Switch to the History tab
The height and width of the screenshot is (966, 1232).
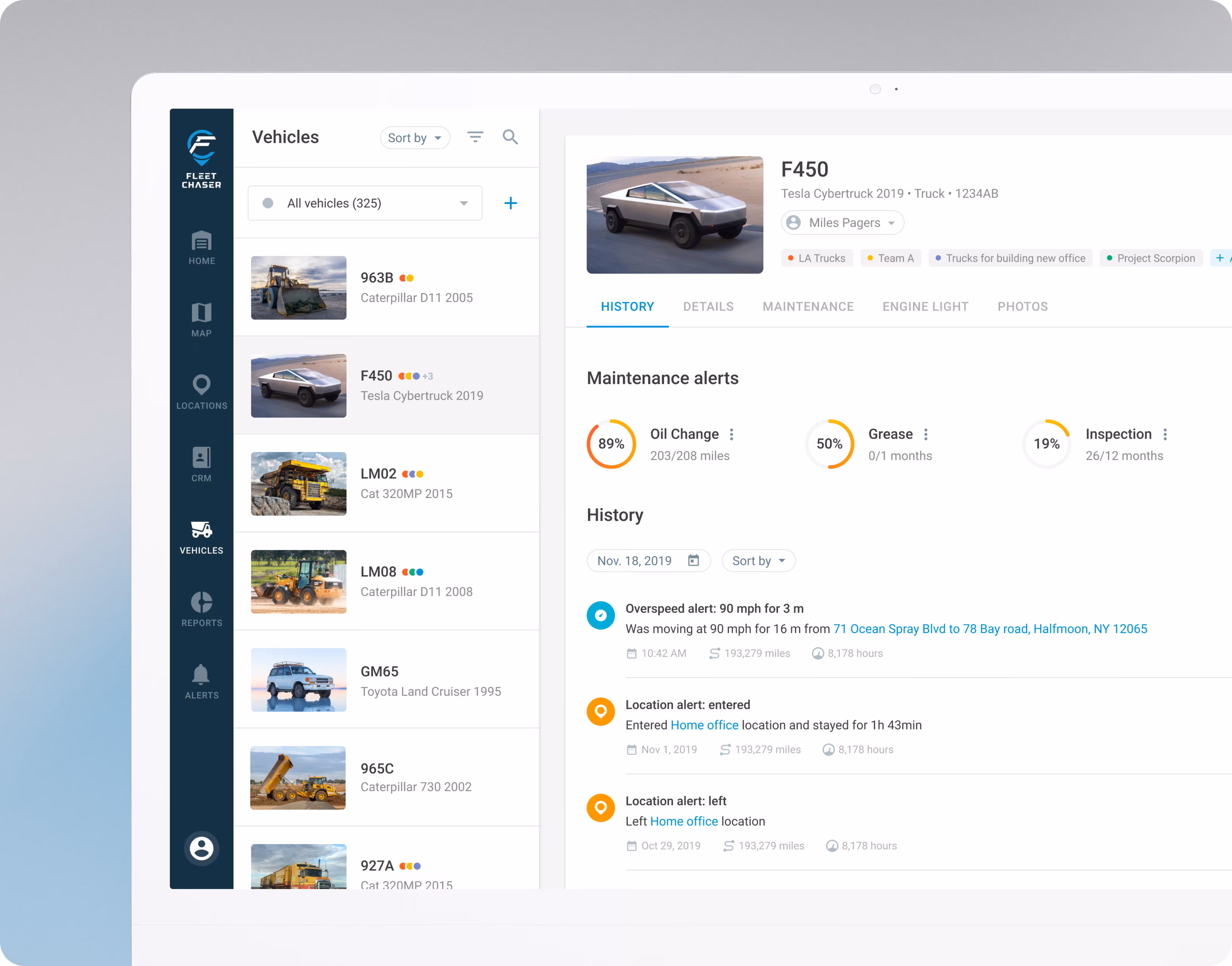coord(627,306)
